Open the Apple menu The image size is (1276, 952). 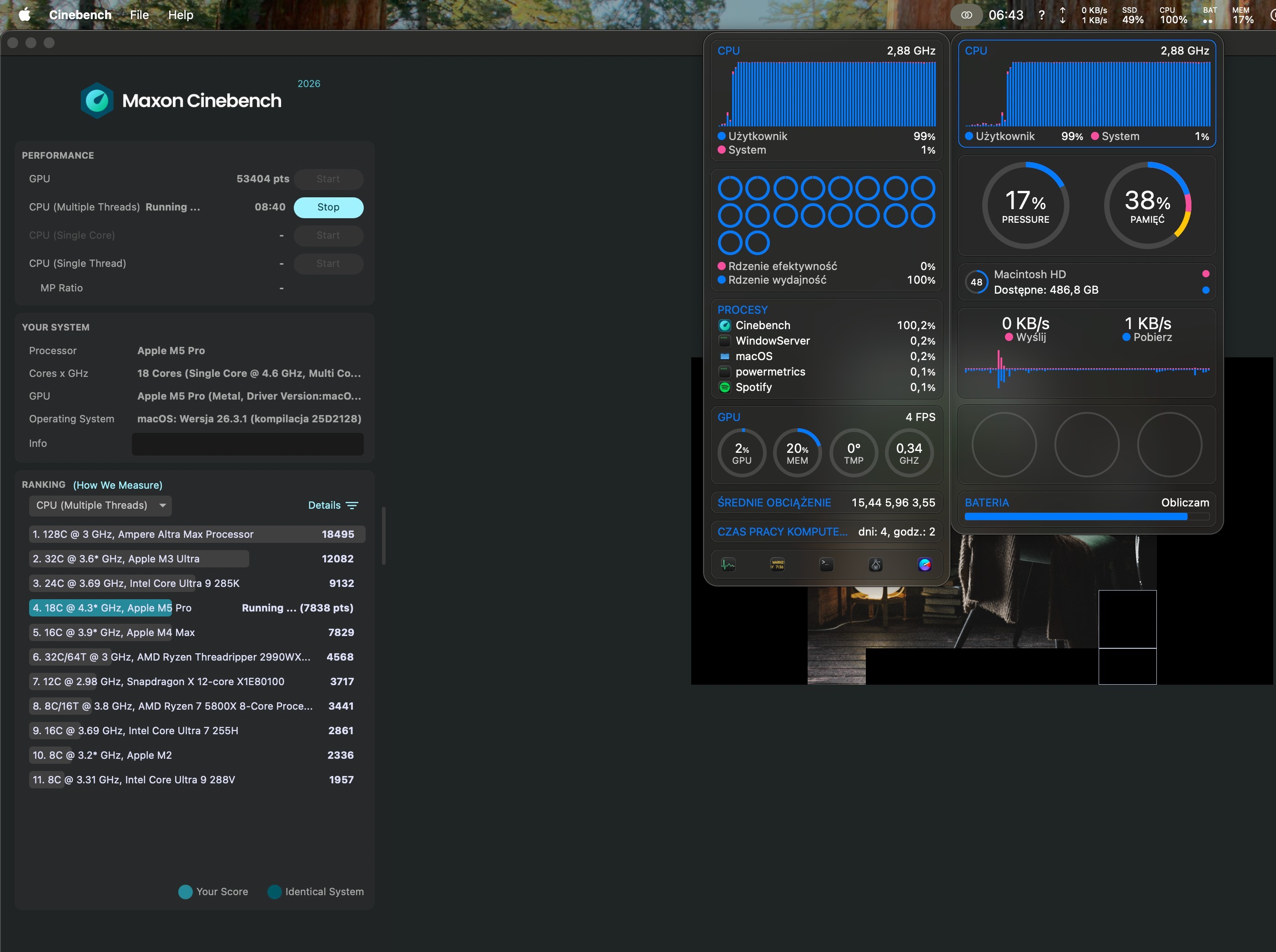(x=24, y=15)
